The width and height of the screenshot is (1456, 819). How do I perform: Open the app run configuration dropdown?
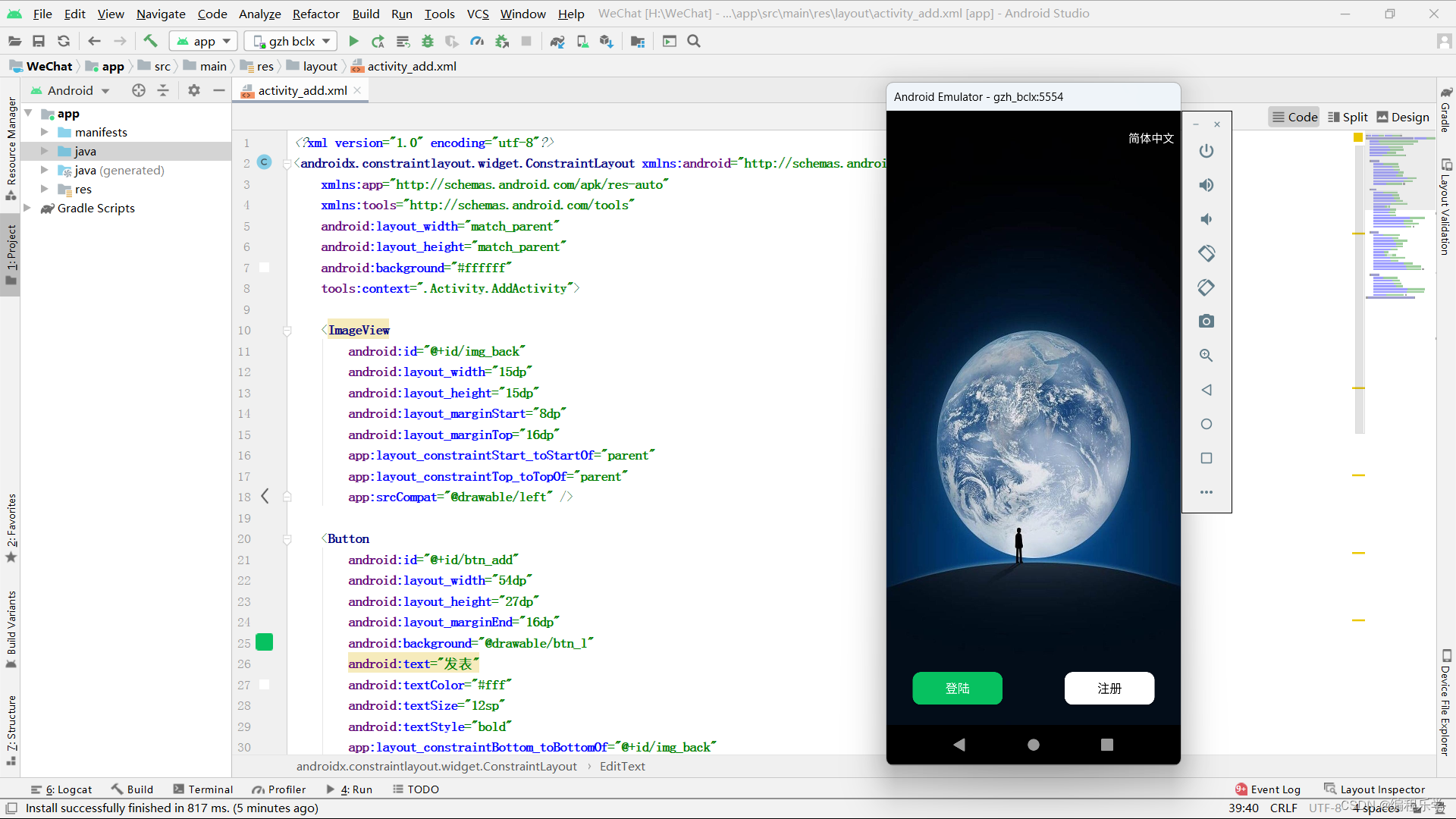coord(204,42)
